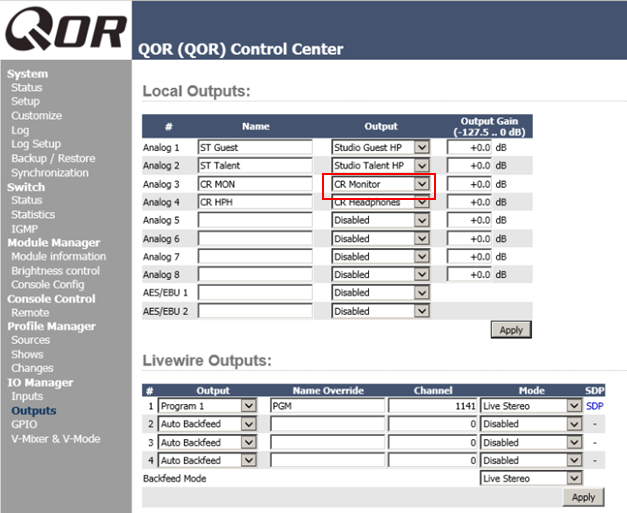Viewport: 627px width, 513px height.
Task: Open IO Manager Inputs page
Action: 27,396
